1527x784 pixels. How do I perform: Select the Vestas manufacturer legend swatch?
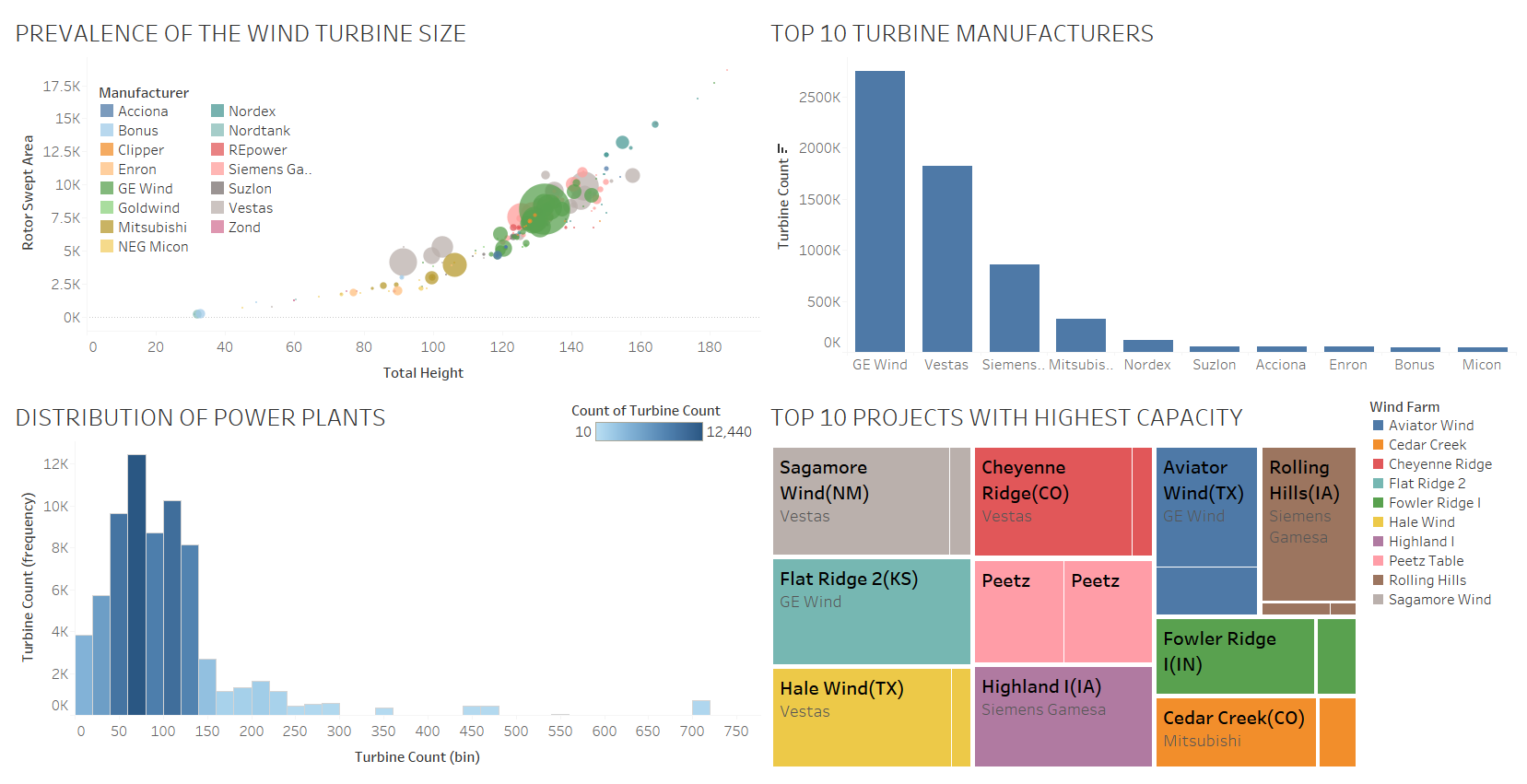[x=217, y=207]
